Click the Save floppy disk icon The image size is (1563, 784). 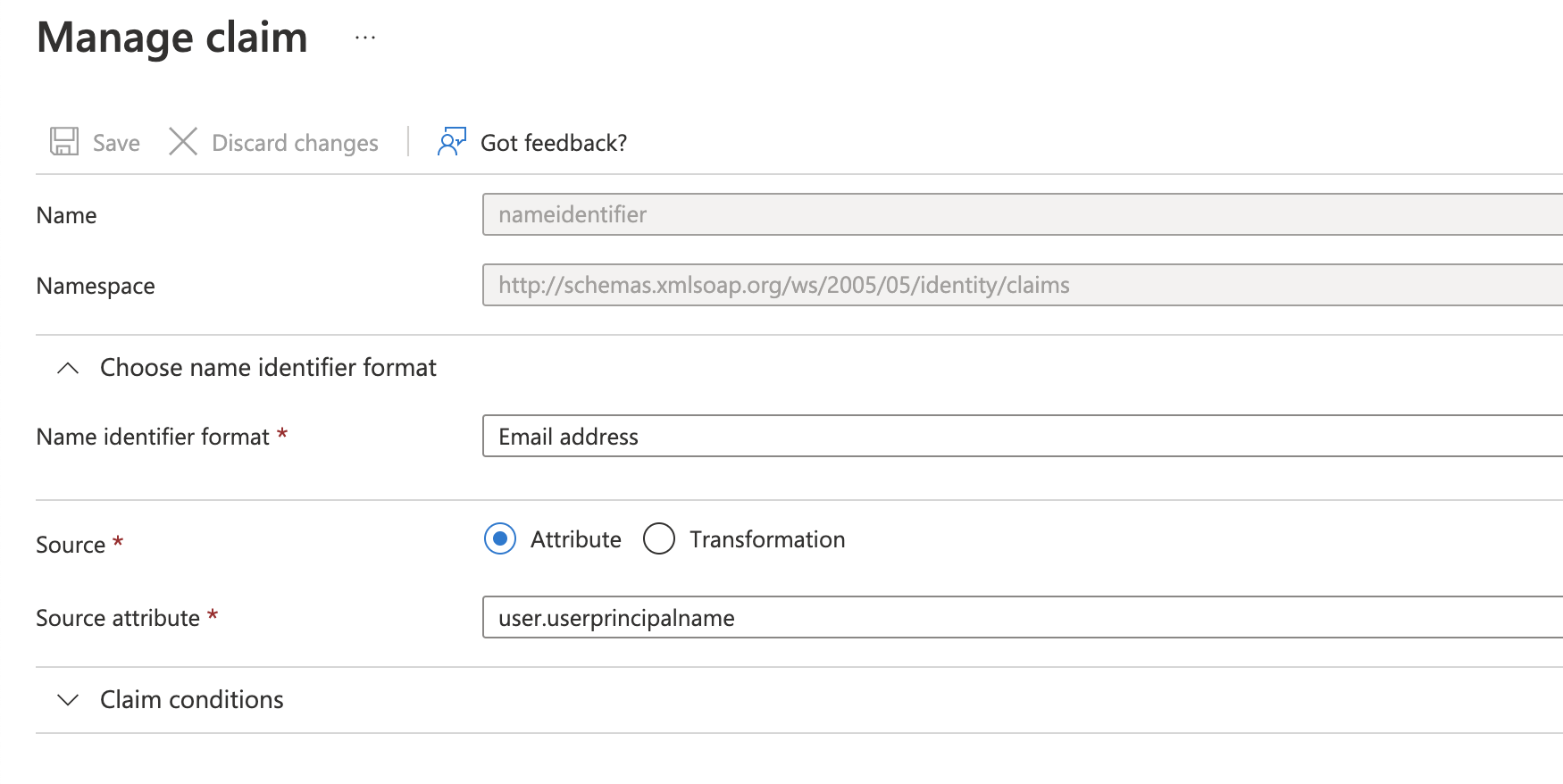point(64,142)
